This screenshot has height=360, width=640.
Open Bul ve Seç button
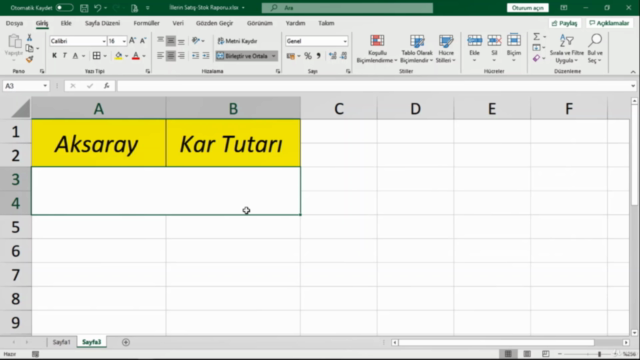(x=595, y=49)
